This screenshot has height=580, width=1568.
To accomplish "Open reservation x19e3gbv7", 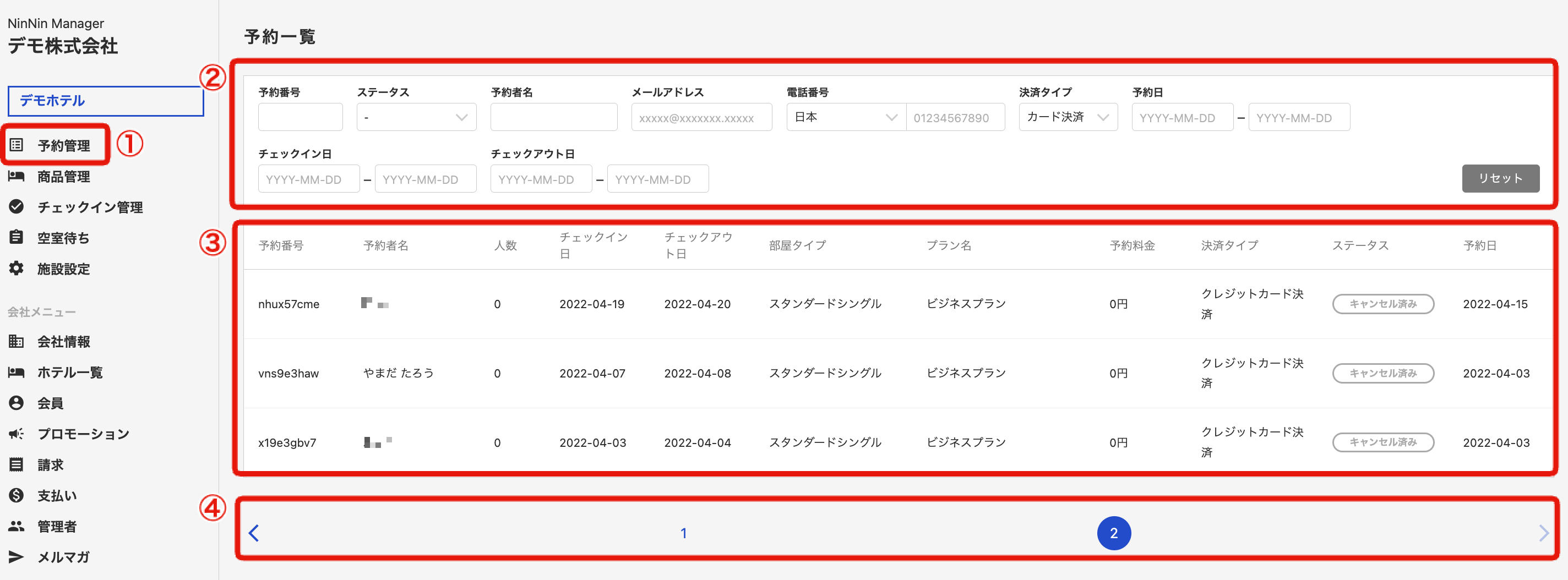I will 287,442.
